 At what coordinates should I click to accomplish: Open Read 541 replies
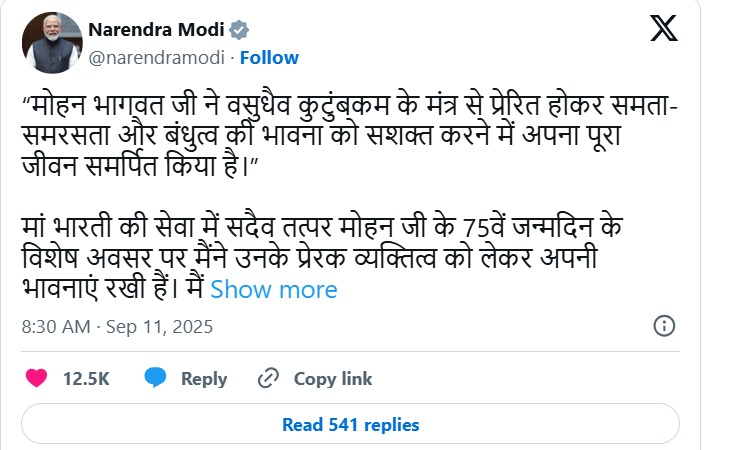coord(350,424)
